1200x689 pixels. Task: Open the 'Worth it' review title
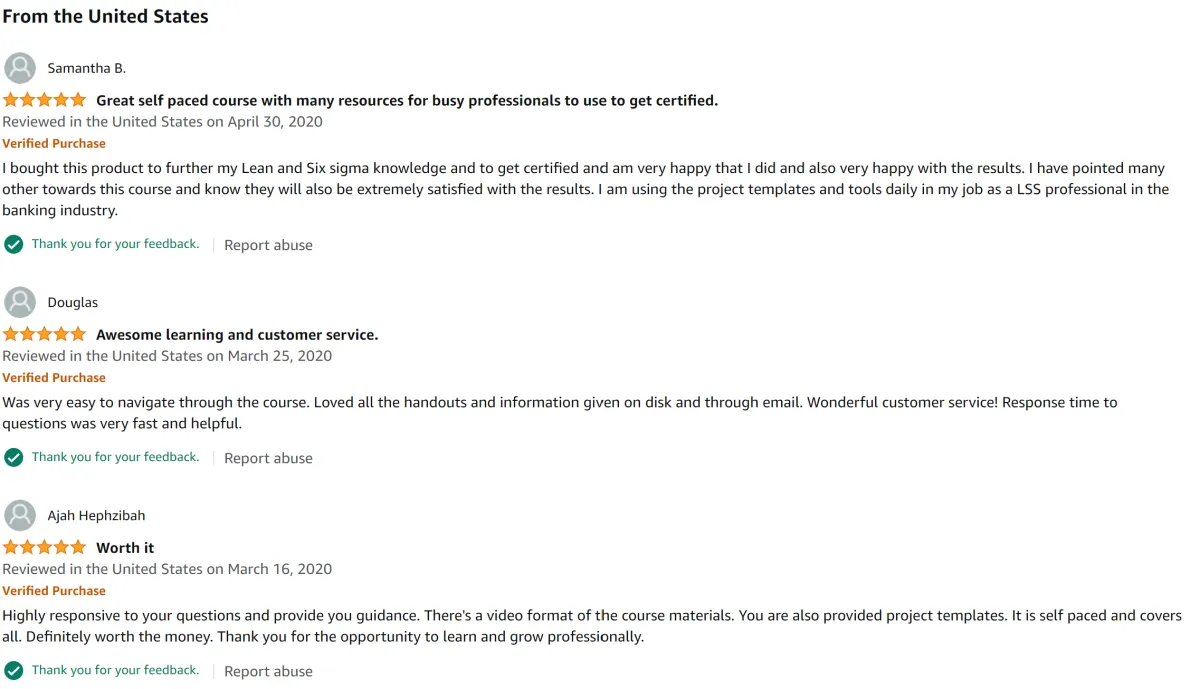point(125,547)
